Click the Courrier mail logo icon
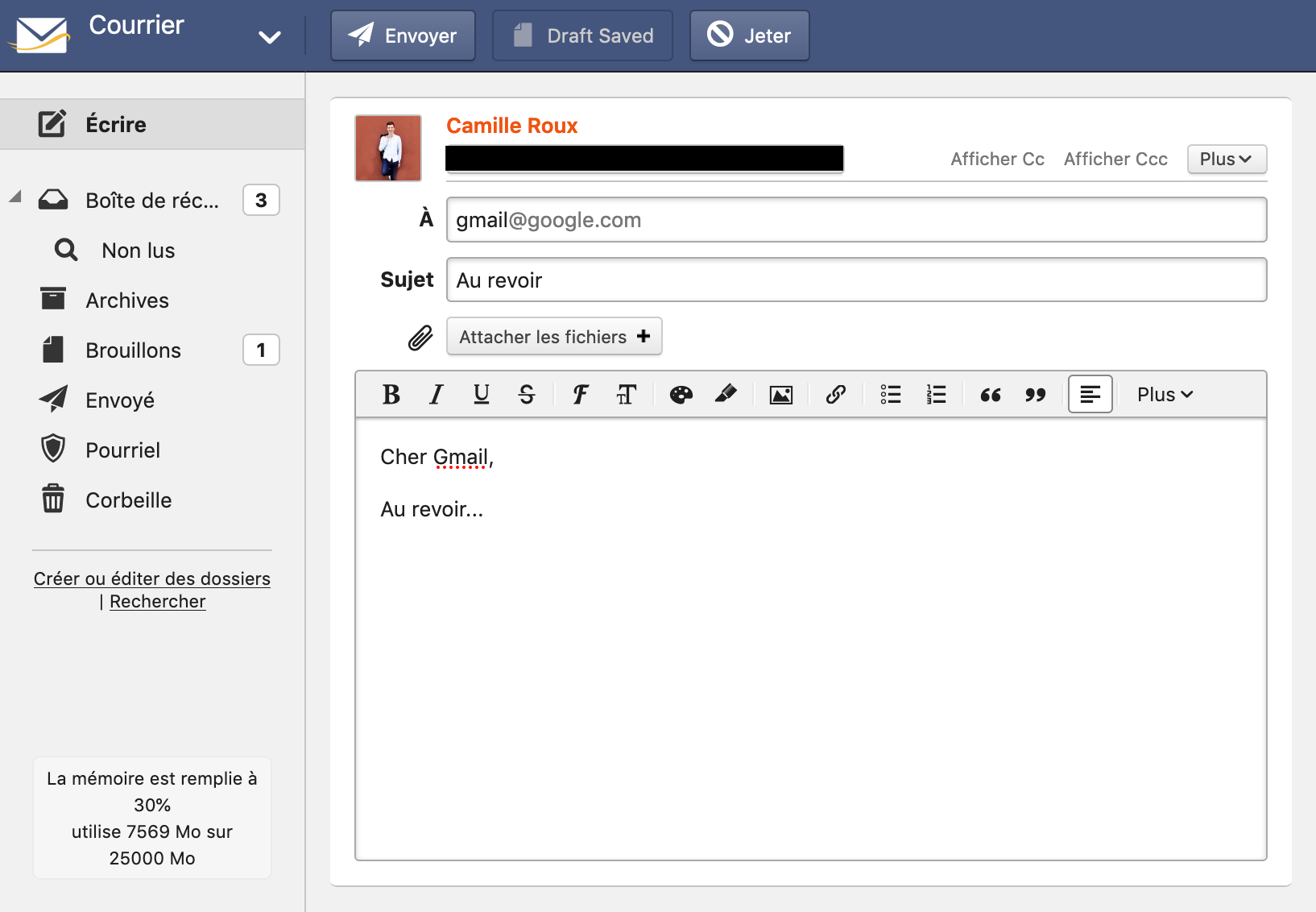Image resolution: width=1316 pixels, height=912 pixels. pyautogui.click(x=40, y=35)
